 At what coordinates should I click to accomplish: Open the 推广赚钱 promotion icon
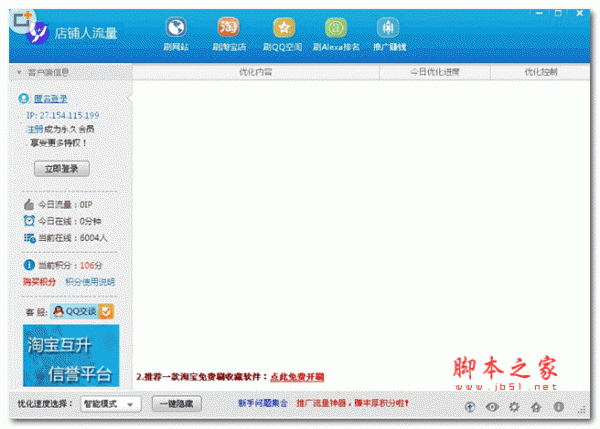pos(388,28)
